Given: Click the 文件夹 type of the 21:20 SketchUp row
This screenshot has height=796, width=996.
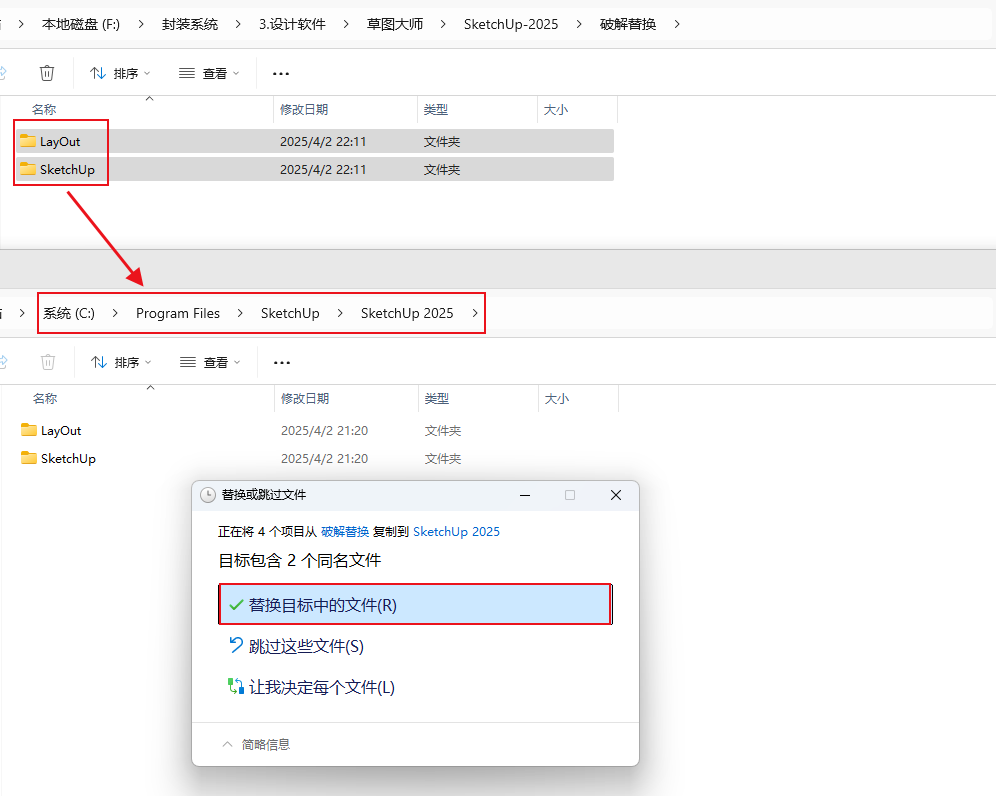Looking at the screenshot, I should pos(443,459).
